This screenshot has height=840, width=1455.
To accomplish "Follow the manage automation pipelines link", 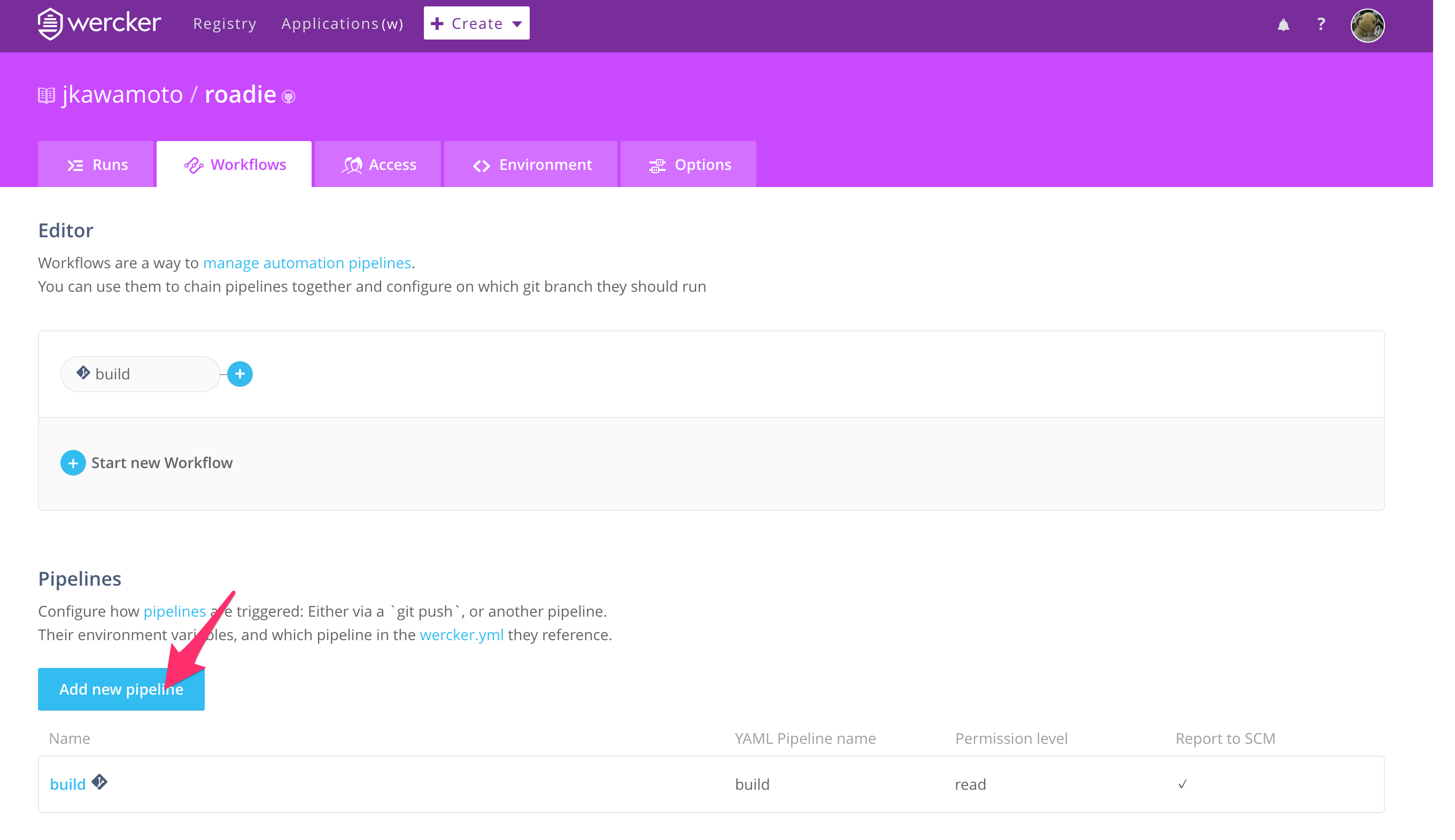I will 307,263.
